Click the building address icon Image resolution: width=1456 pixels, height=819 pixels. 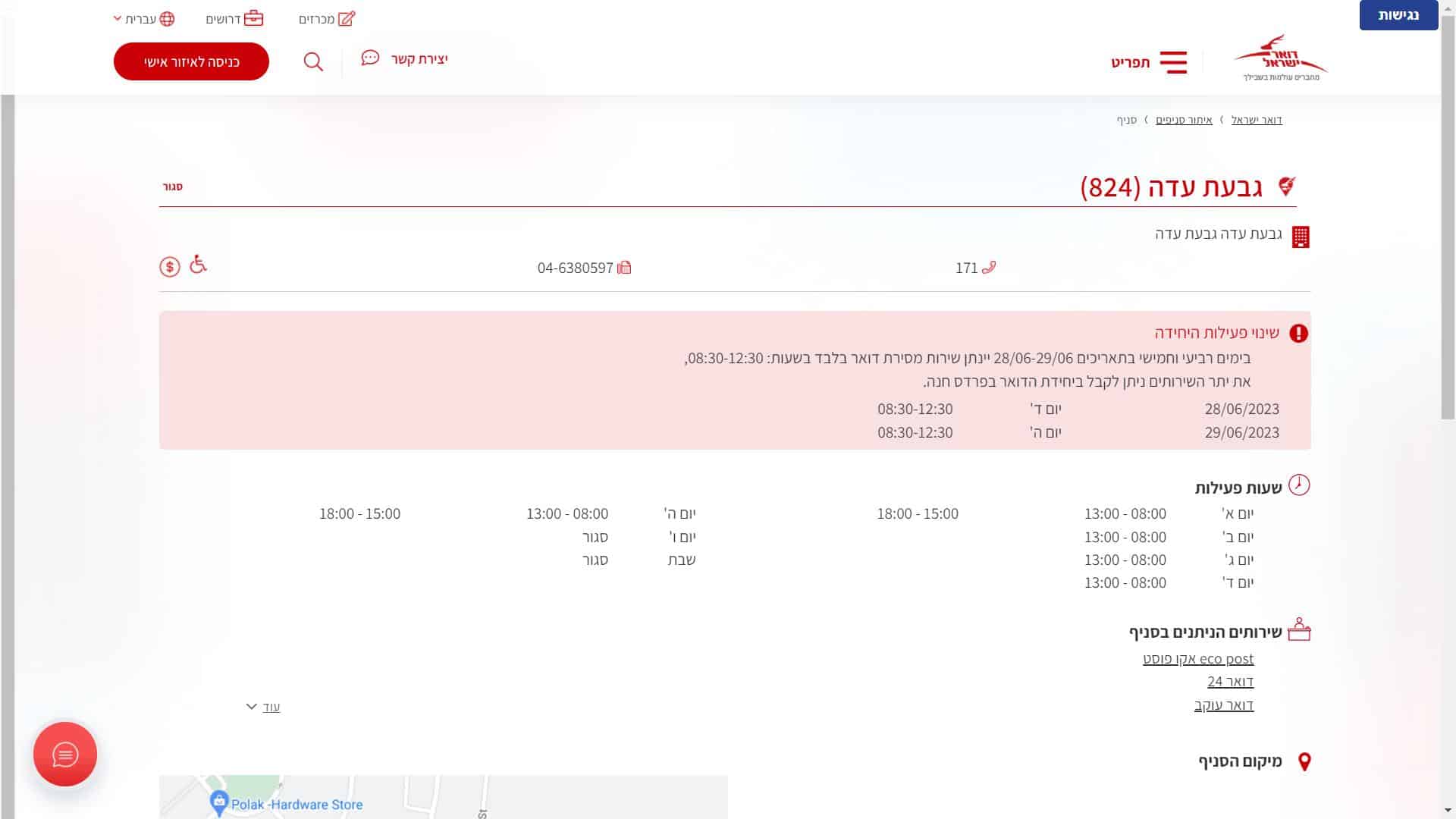point(1301,237)
